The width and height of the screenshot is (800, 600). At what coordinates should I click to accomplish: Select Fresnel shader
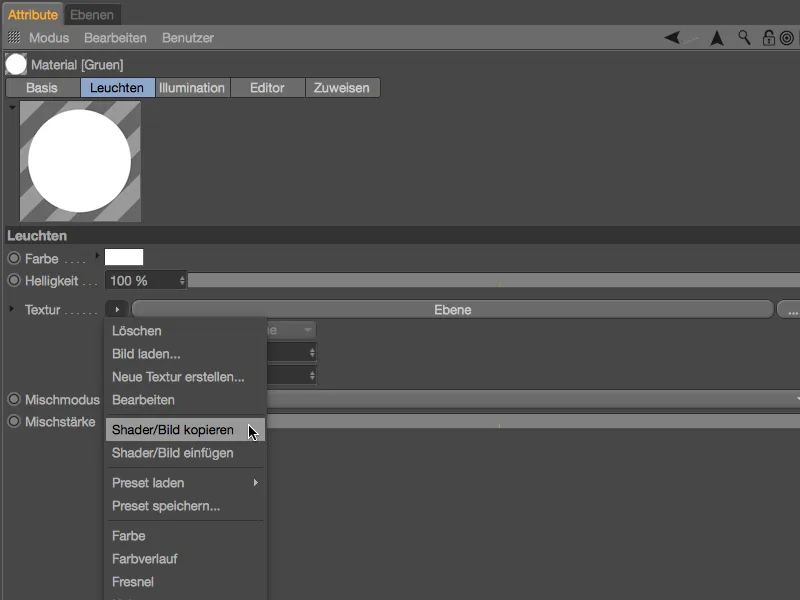(x=186, y=582)
